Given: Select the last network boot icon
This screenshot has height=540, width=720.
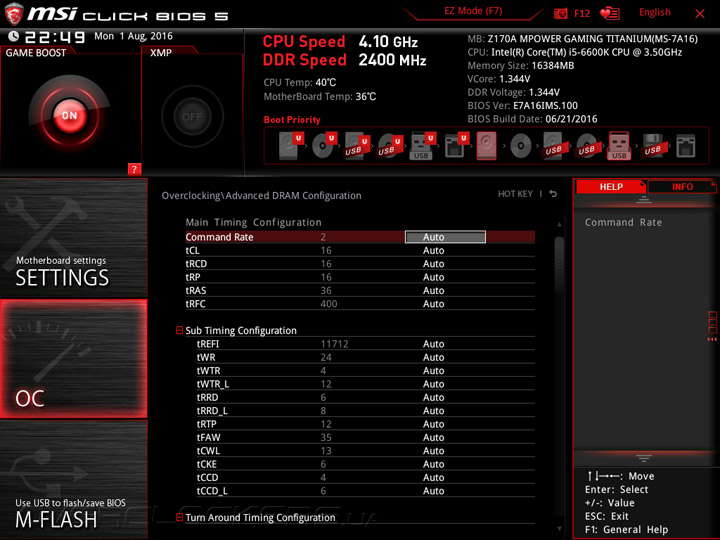Looking at the screenshot, I should (686, 146).
